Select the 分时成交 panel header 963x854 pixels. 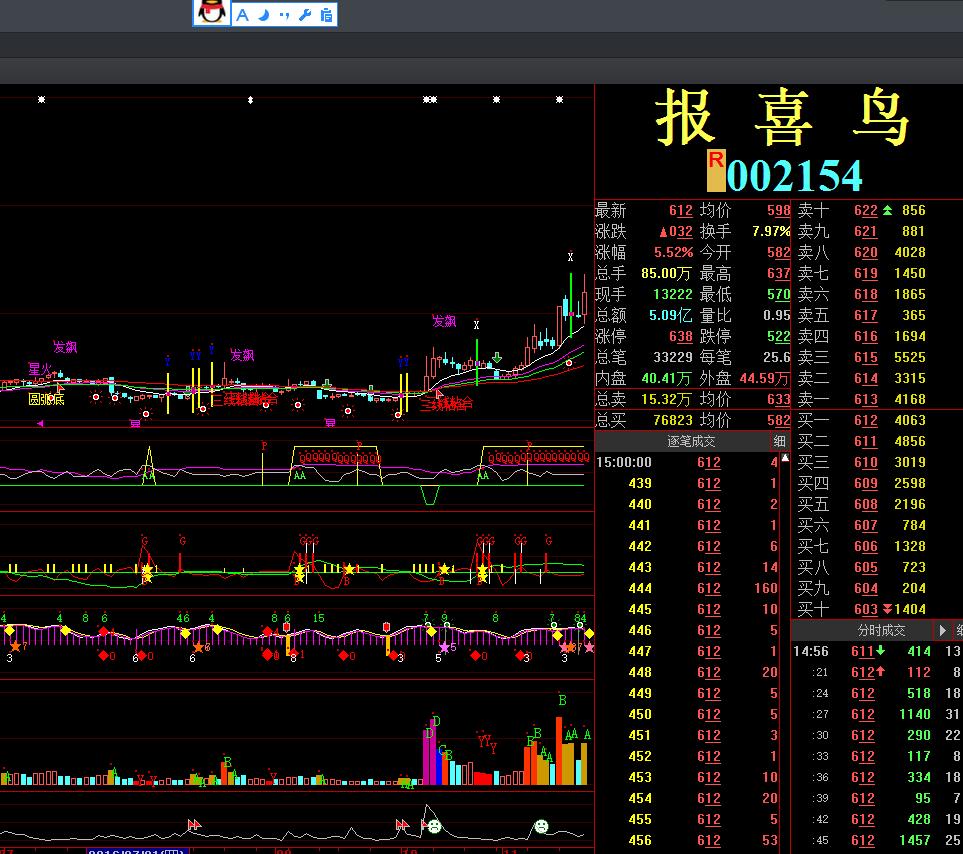tap(881, 630)
